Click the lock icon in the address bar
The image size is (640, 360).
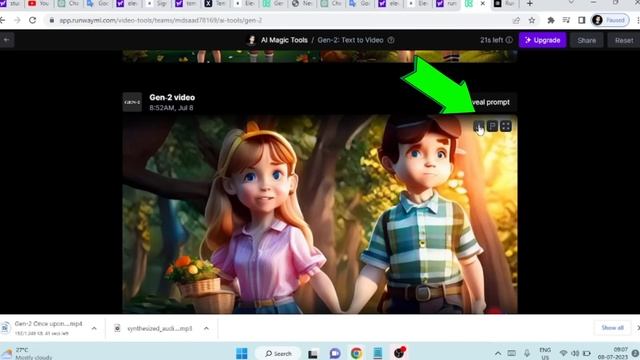[51, 20]
